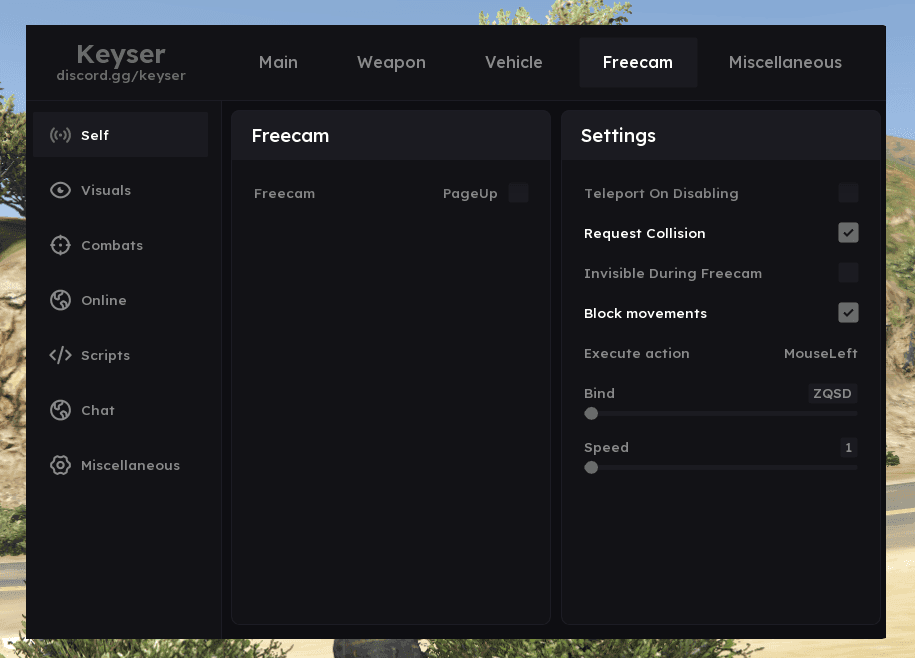Click the Visuals eye icon
The height and width of the screenshot is (658, 915).
60,190
